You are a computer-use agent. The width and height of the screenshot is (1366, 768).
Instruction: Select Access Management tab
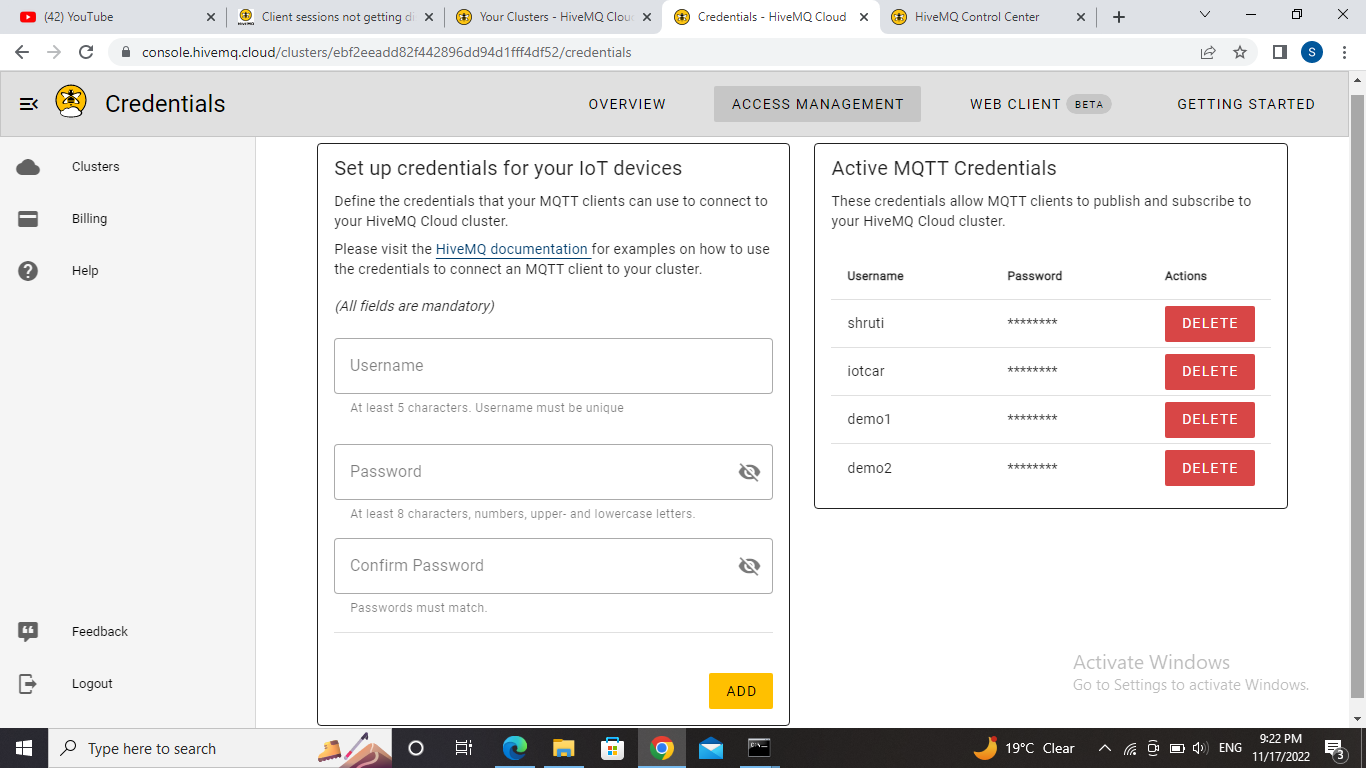817,104
